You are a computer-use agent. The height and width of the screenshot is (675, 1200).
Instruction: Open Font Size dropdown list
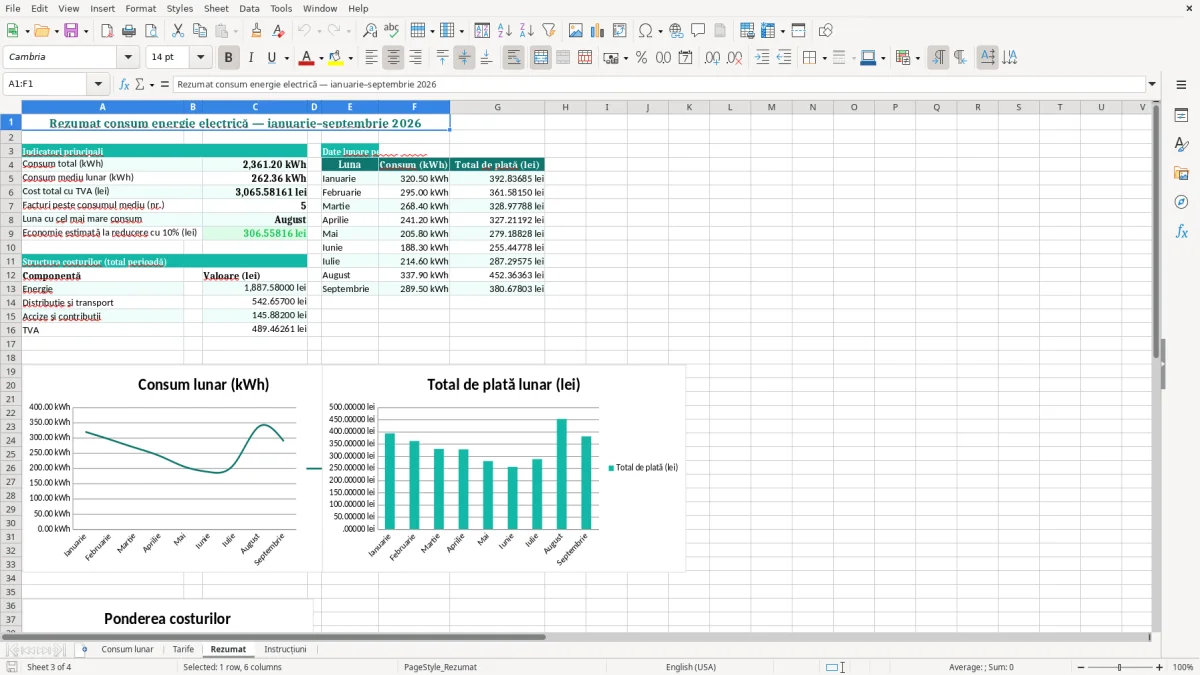point(200,58)
